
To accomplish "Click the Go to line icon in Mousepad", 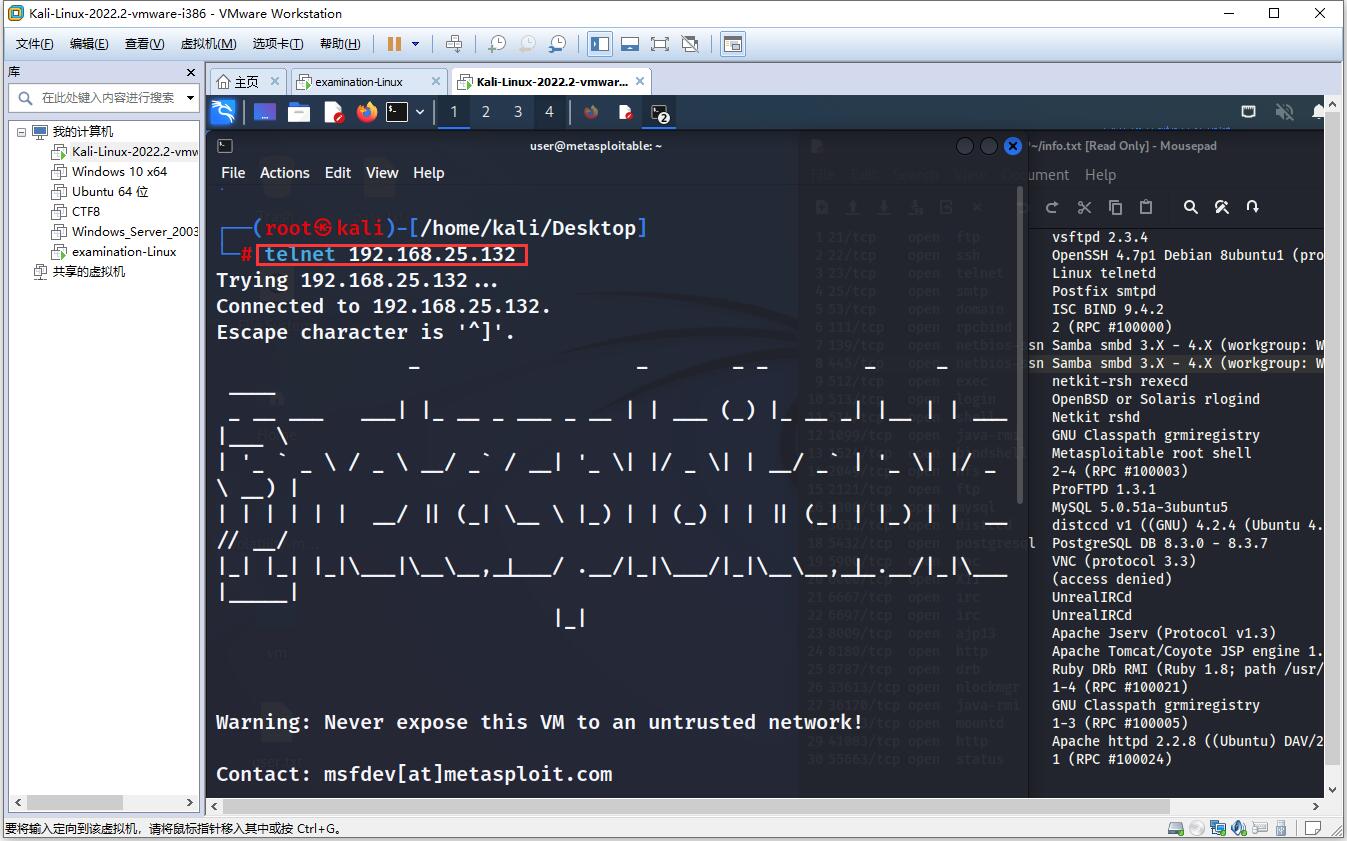I will [x=1252, y=207].
